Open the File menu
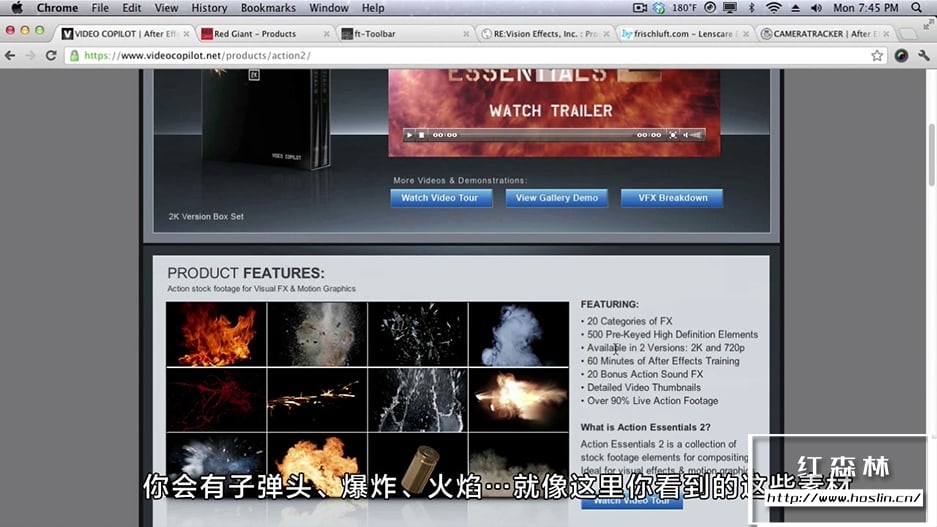Image resolution: width=937 pixels, height=527 pixels. click(100, 8)
